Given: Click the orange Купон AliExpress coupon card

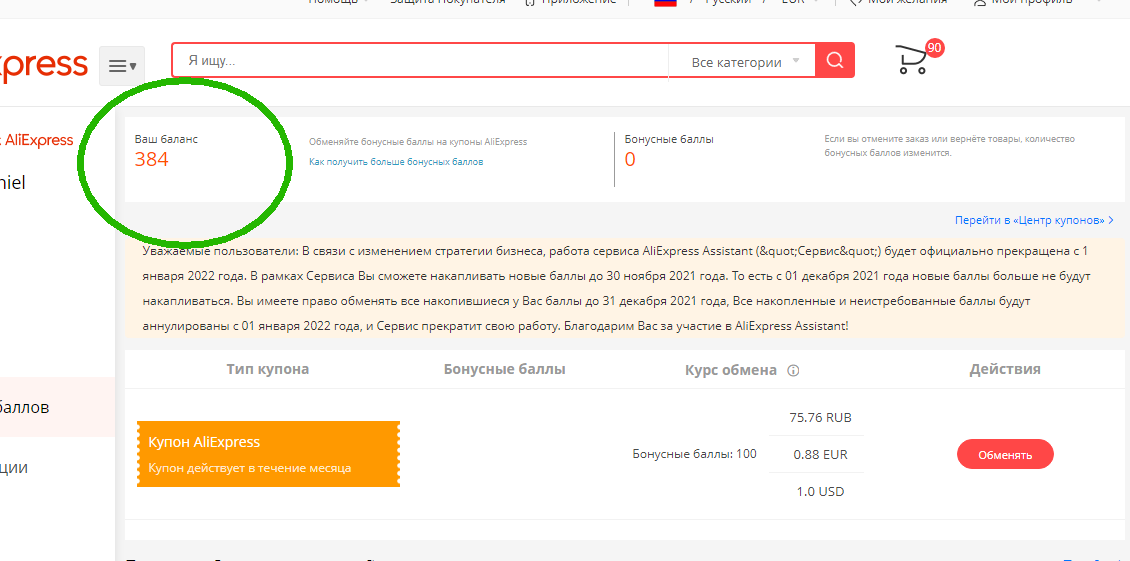Looking at the screenshot, I should click(x=268, y=454).
